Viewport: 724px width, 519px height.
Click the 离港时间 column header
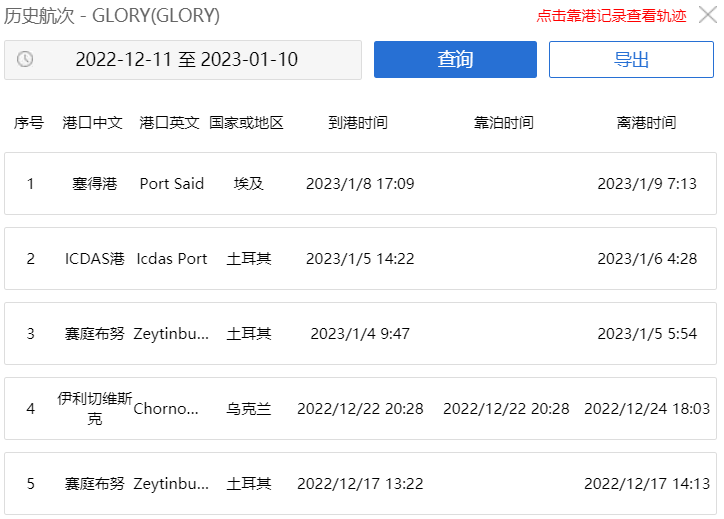[646, 123]
